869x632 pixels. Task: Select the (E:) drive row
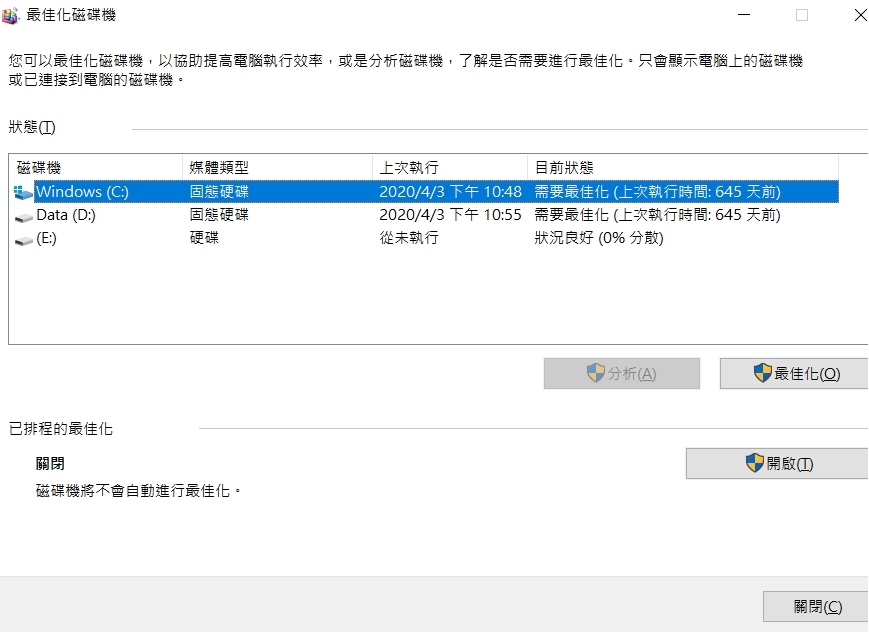pos(426,238)
